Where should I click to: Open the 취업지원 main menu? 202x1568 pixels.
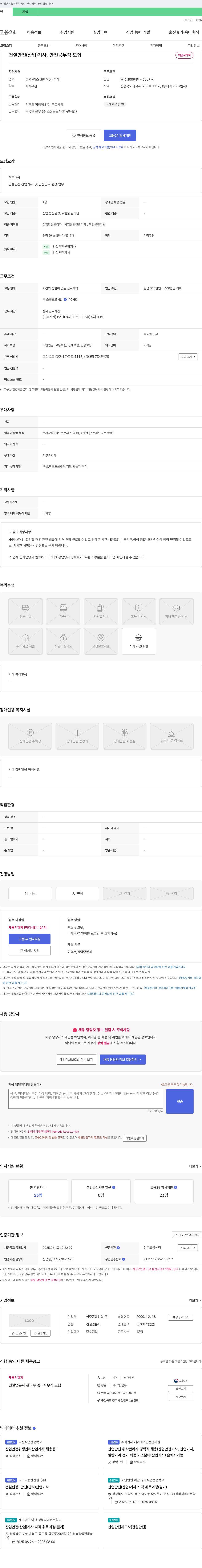pos(67,32)
